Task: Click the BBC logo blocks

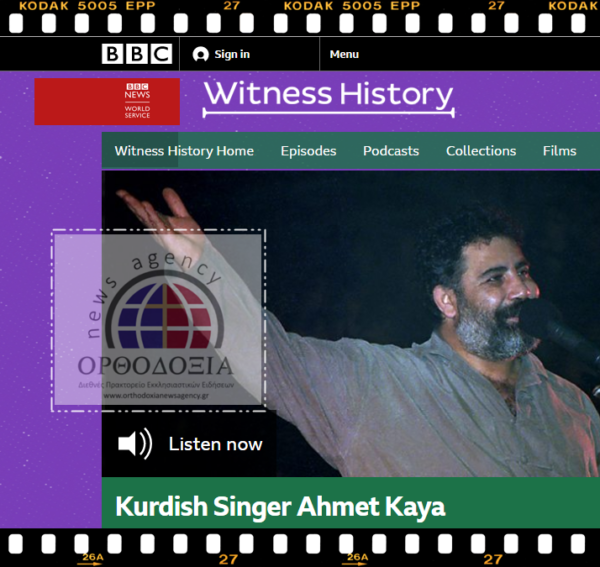Action: pyautogui.click(x=136, y=54)
